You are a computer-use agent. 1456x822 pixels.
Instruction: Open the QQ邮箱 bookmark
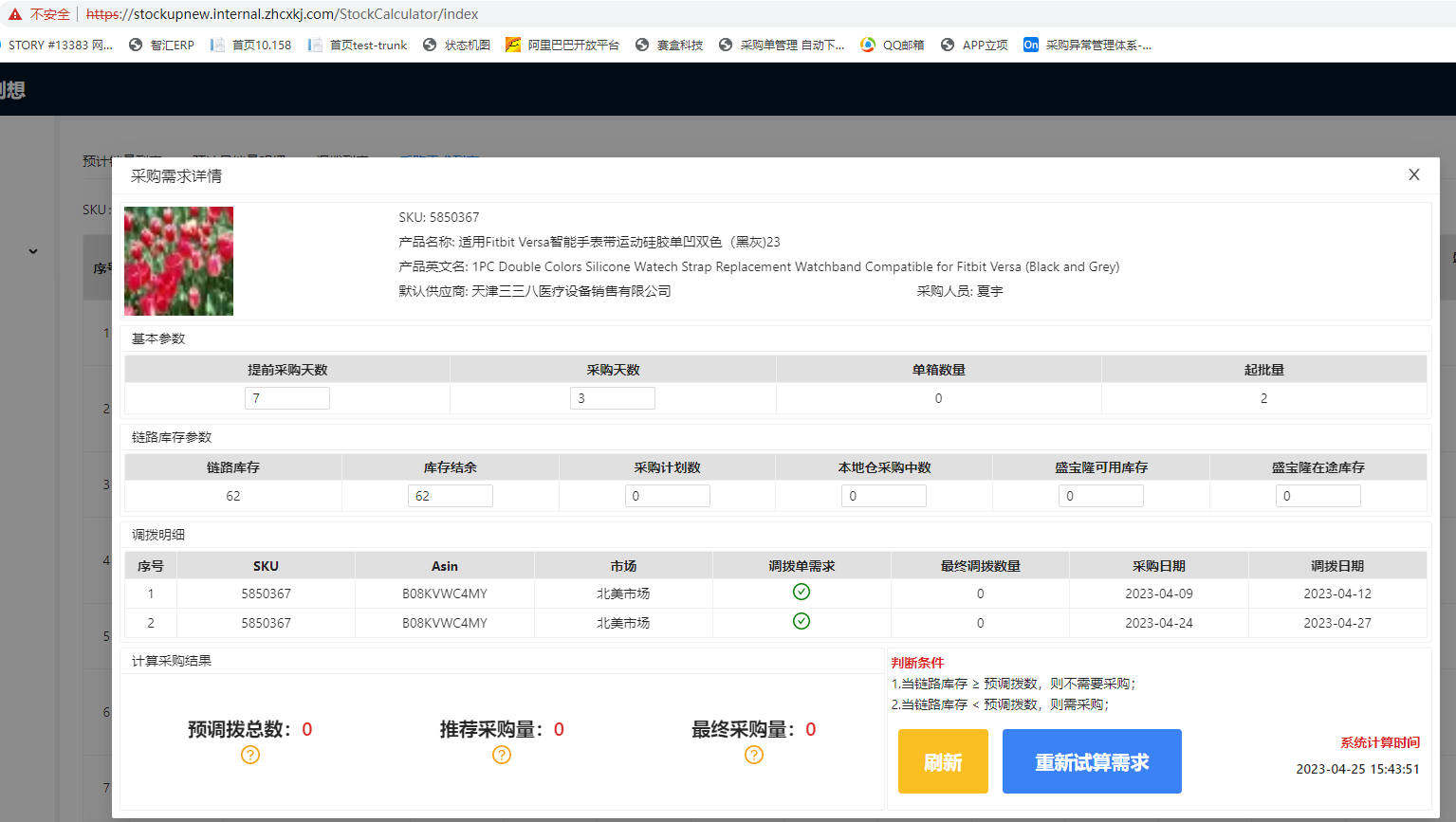(892, 45)
